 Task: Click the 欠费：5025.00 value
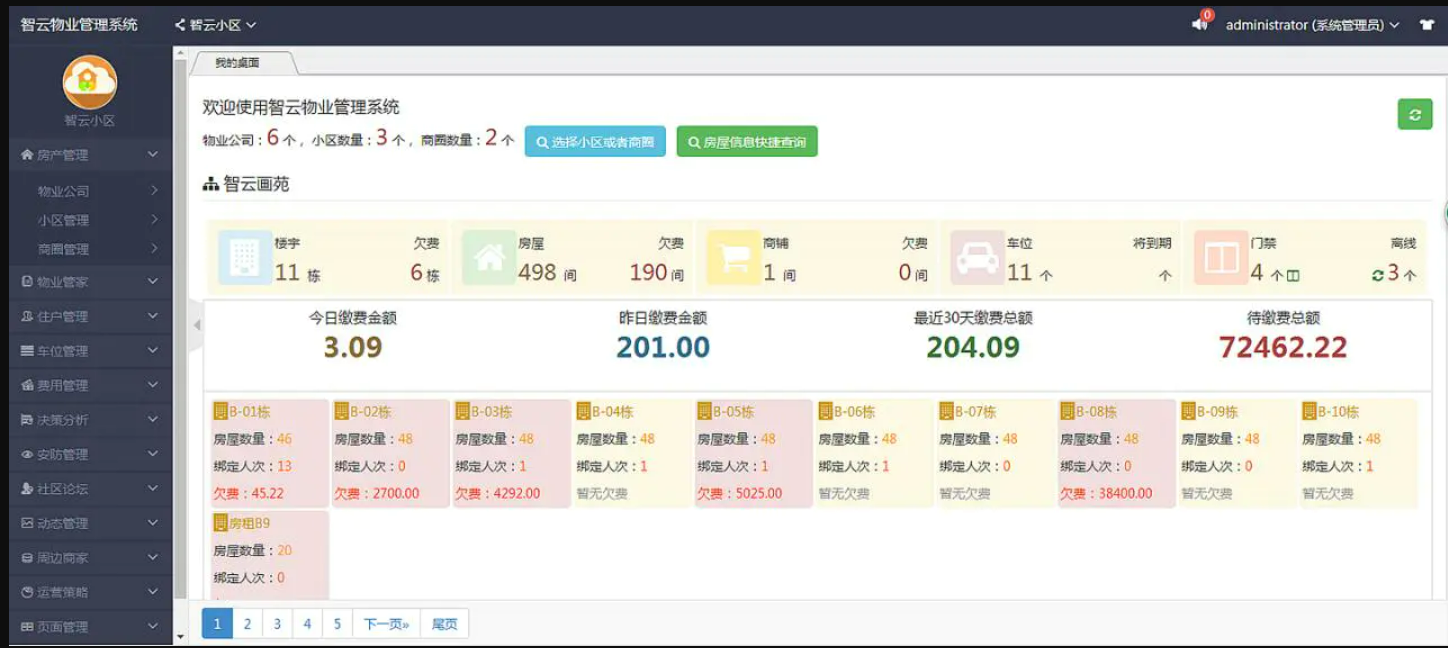tap(740, 493)
